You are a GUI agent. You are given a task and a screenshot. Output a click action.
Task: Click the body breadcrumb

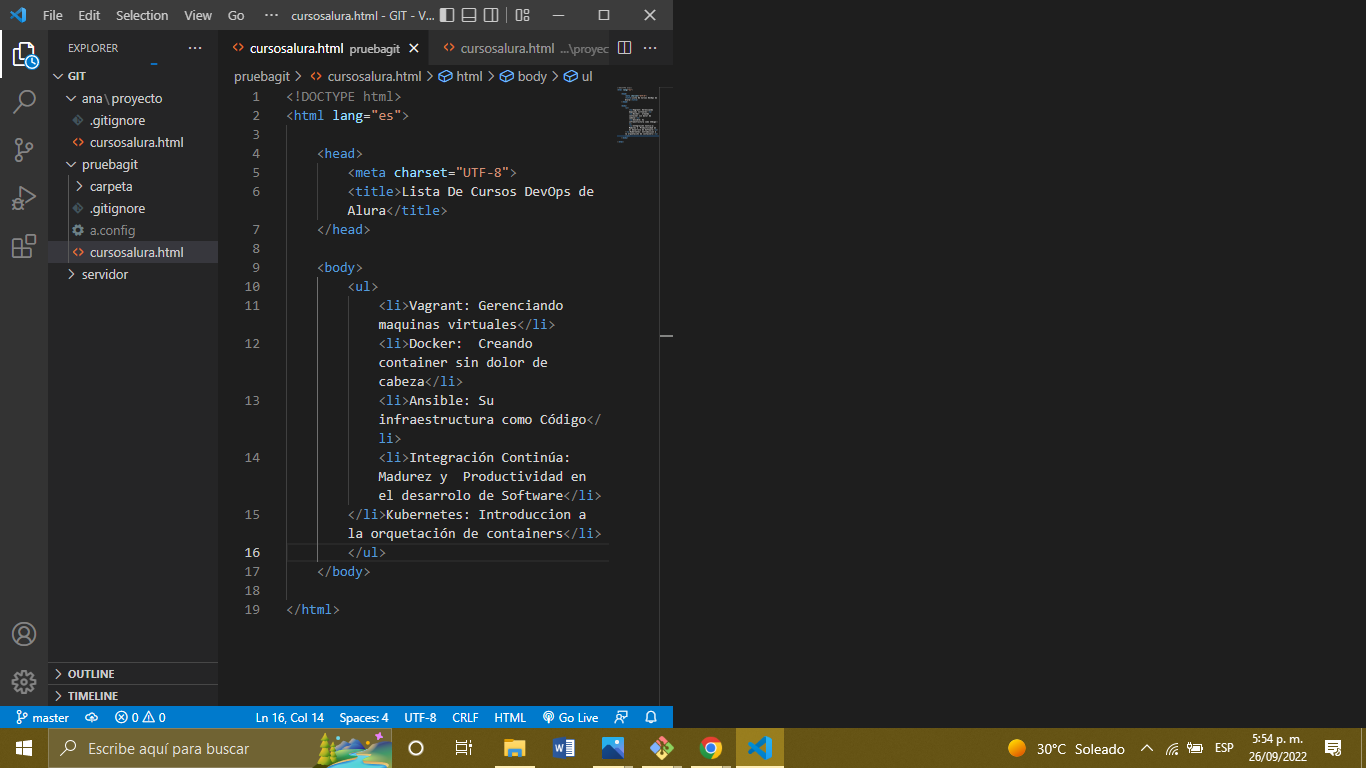click(x=524, y=76)
